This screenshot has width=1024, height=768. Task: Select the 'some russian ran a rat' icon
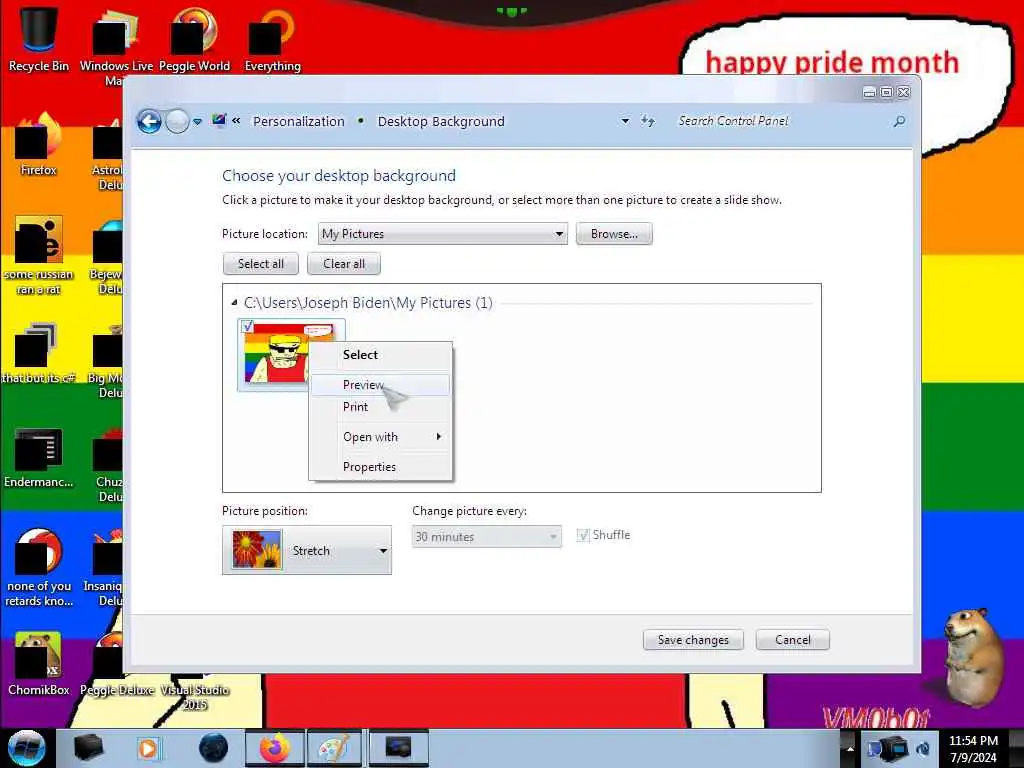pos(39,255)
